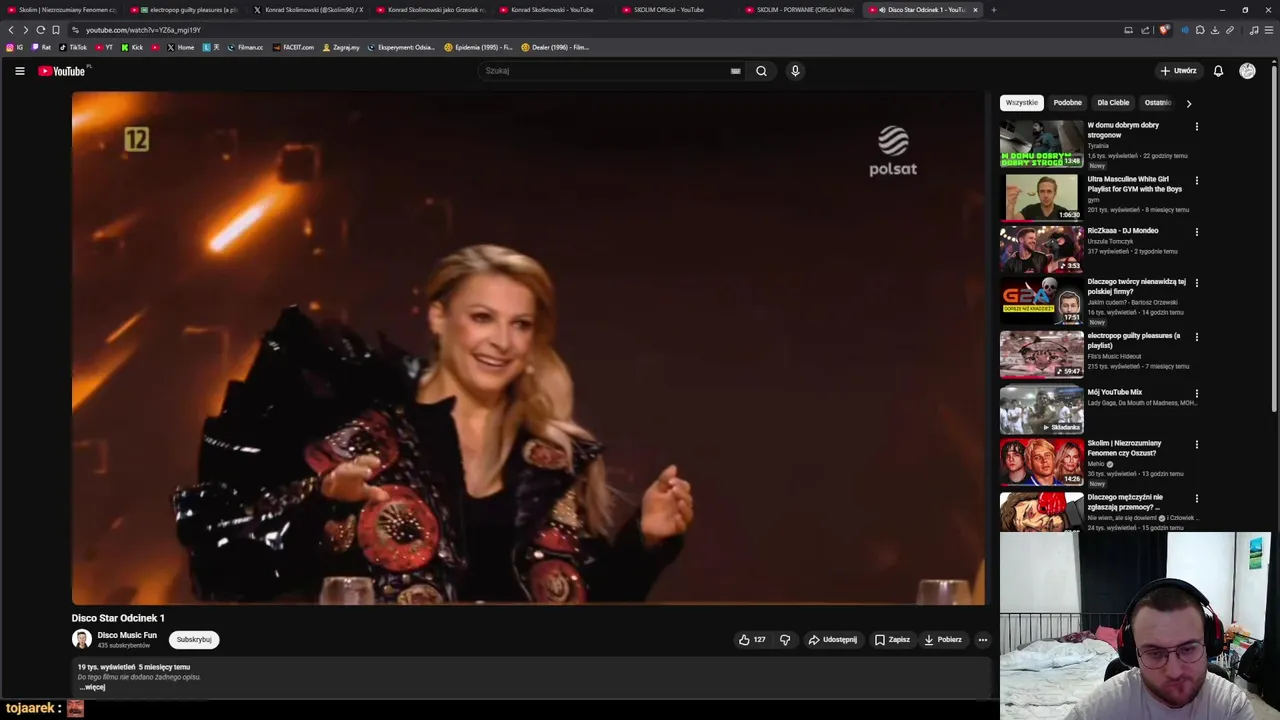
Task: Open 'Dlaczego twórcy nienawidzą tej polskiej firmy?' thumbnail
Action: 1041,301
